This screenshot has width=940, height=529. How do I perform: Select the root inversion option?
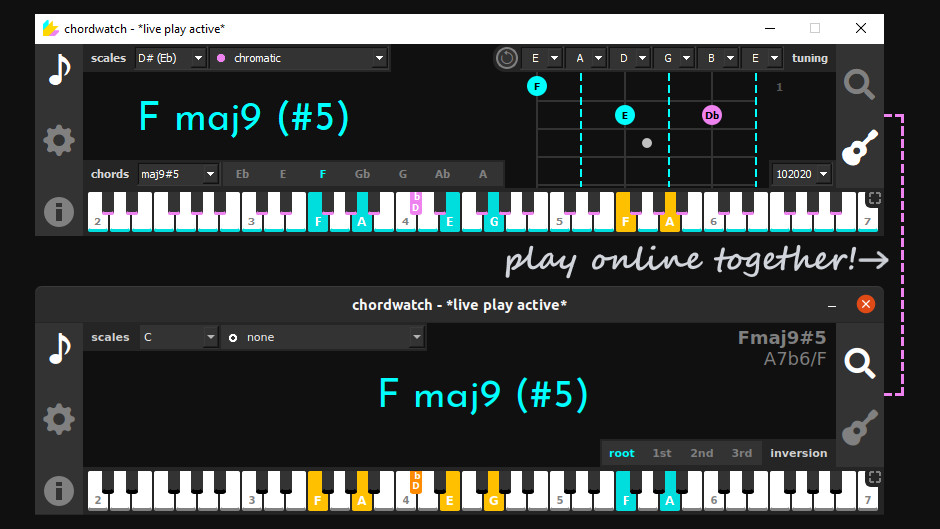(x=622, y=453)
